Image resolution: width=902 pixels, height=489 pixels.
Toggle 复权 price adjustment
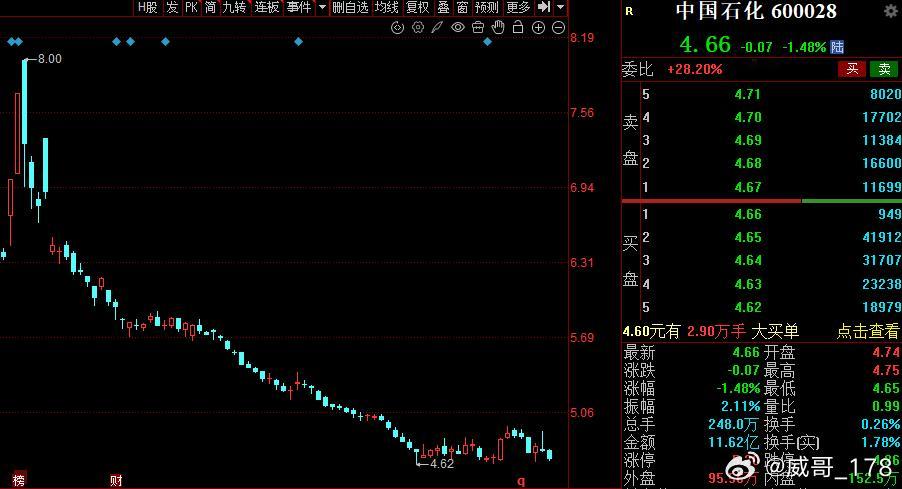coord(418,7)
